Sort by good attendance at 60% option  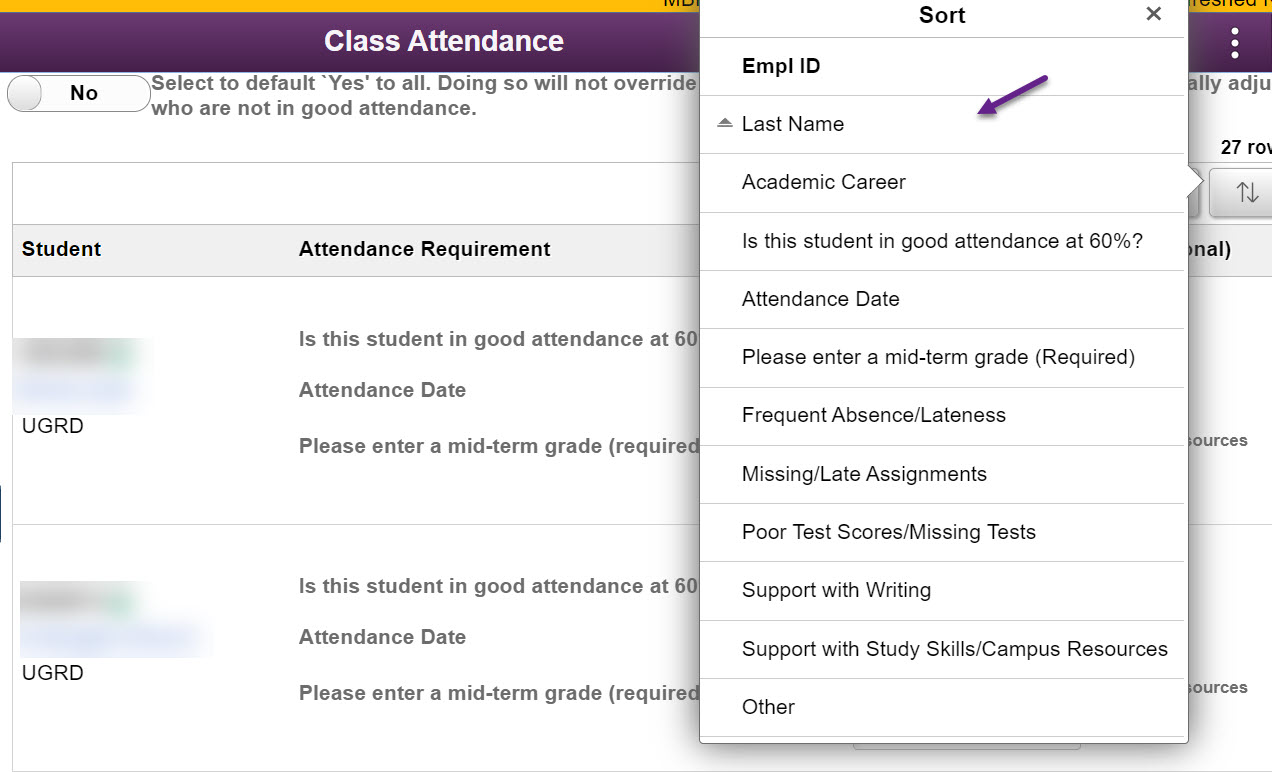point(942,241)
